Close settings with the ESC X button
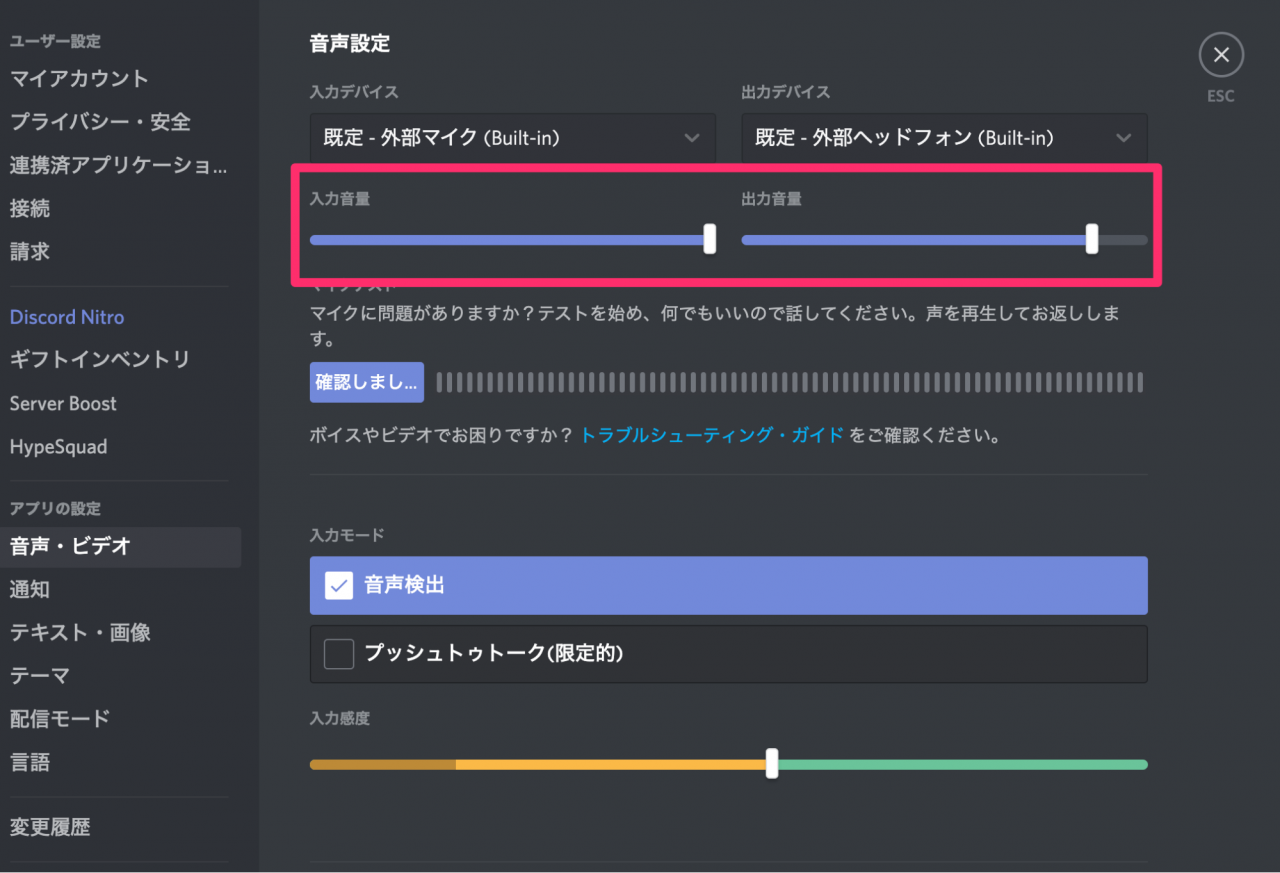This screenshot has width=1280, height=873. tap(1220, 55)
